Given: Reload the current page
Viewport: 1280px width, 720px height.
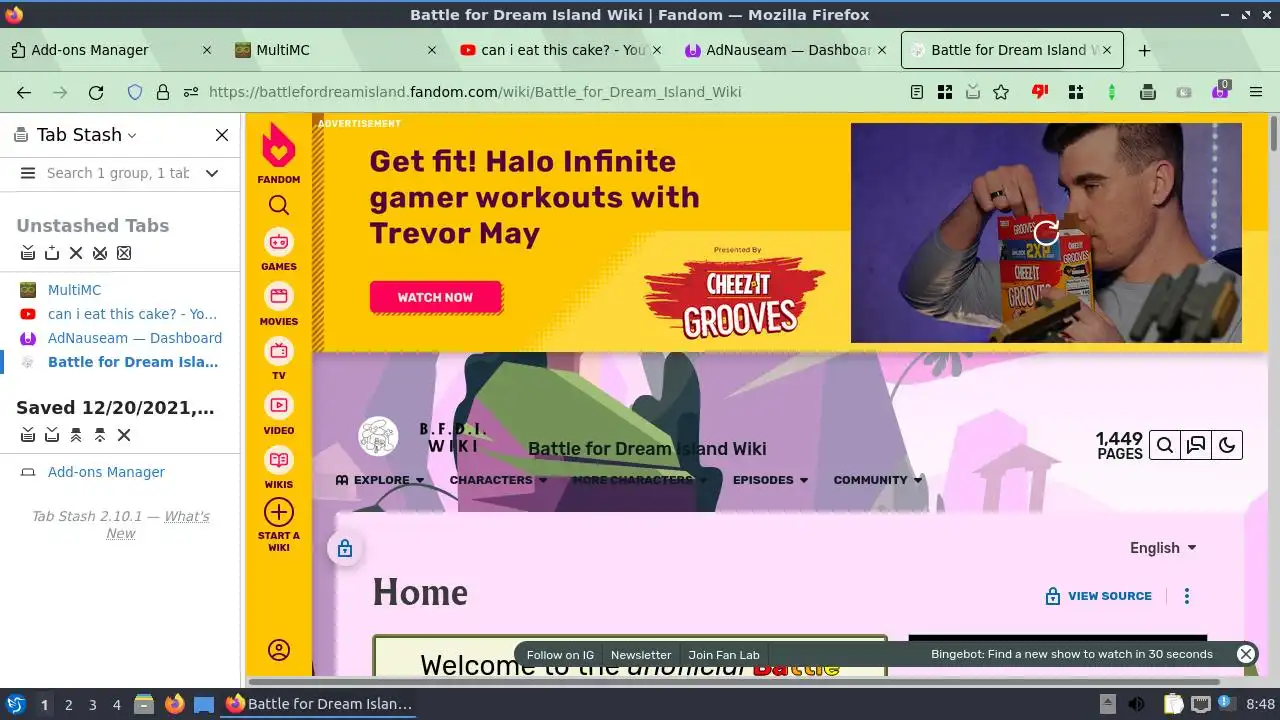Looking at the screenshot, I should pos(96,92).
